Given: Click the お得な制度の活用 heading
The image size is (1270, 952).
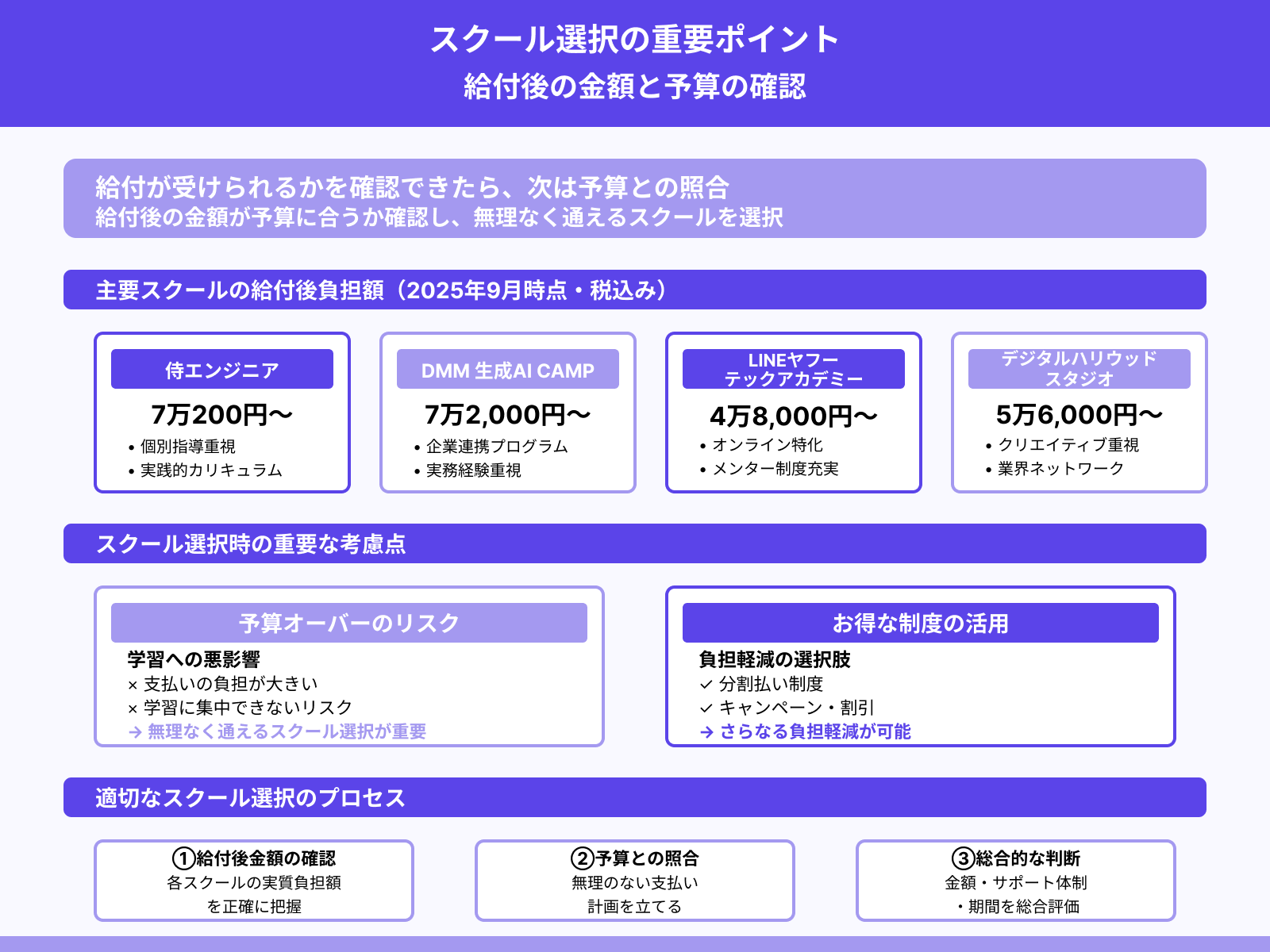Looking at the screenshot, I should click(921, 624).
